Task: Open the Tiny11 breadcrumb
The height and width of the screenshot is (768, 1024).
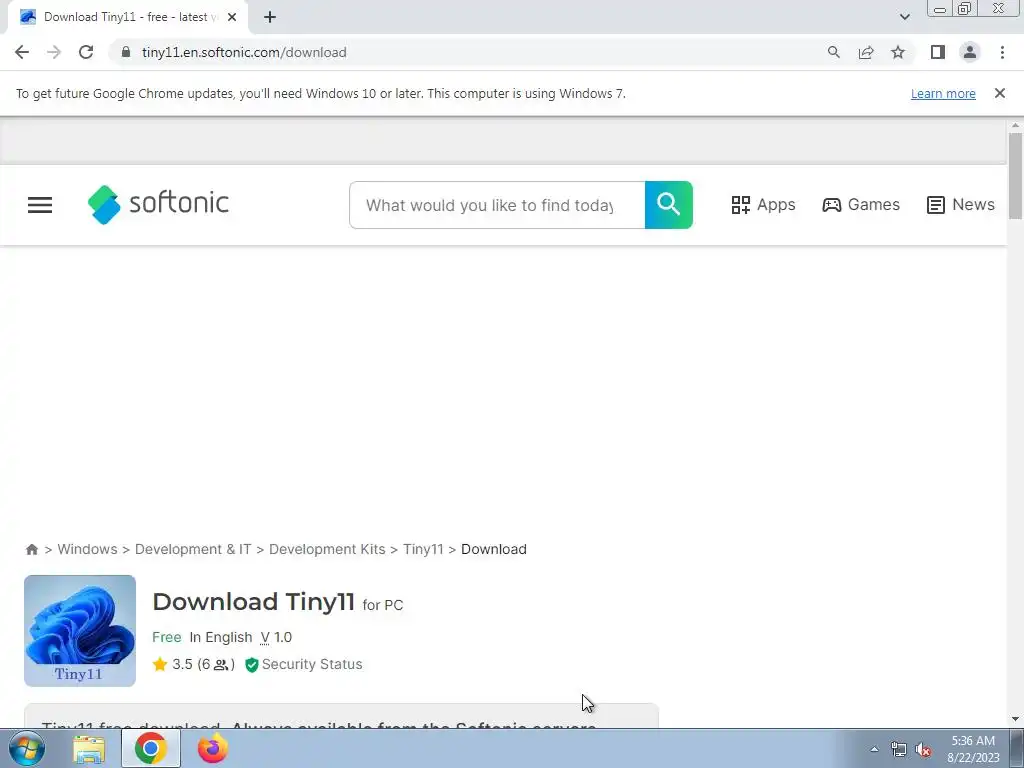Action: tap(423, 549)
